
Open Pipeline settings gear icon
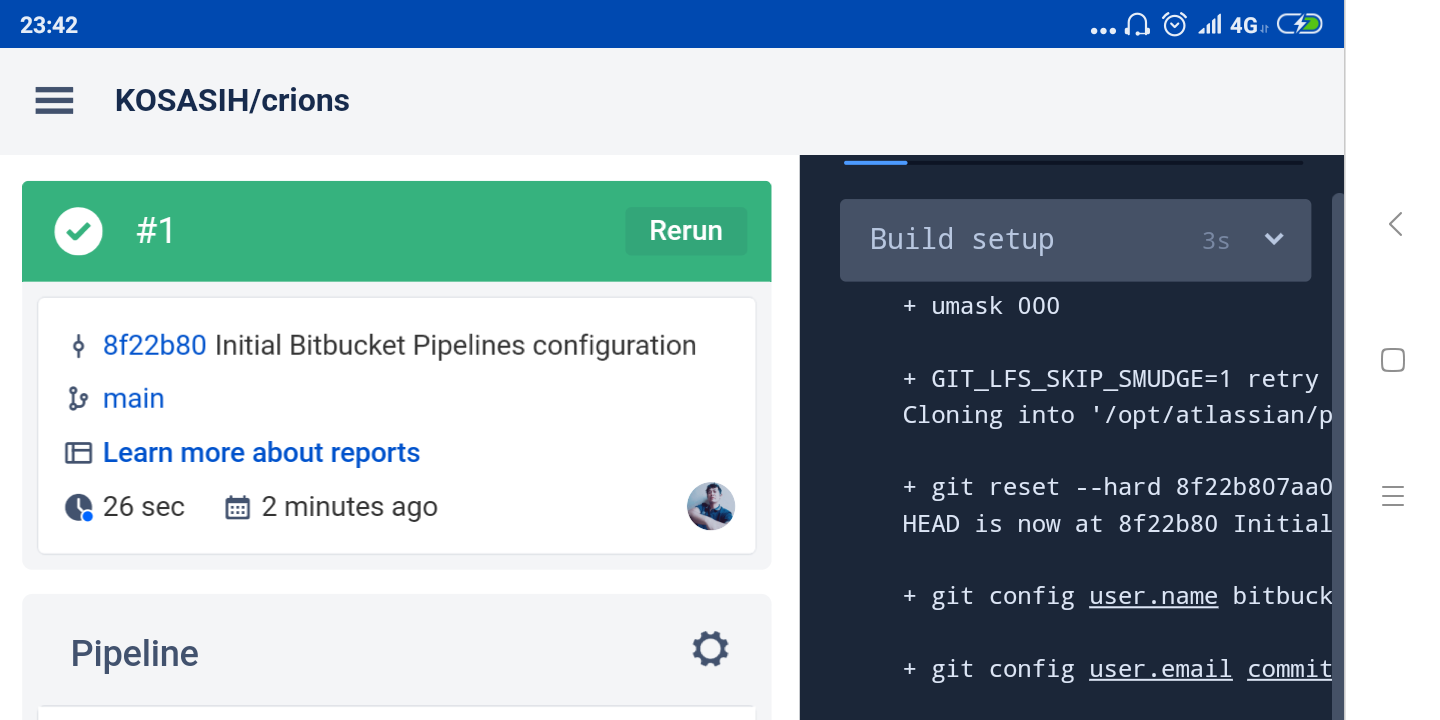710,649
